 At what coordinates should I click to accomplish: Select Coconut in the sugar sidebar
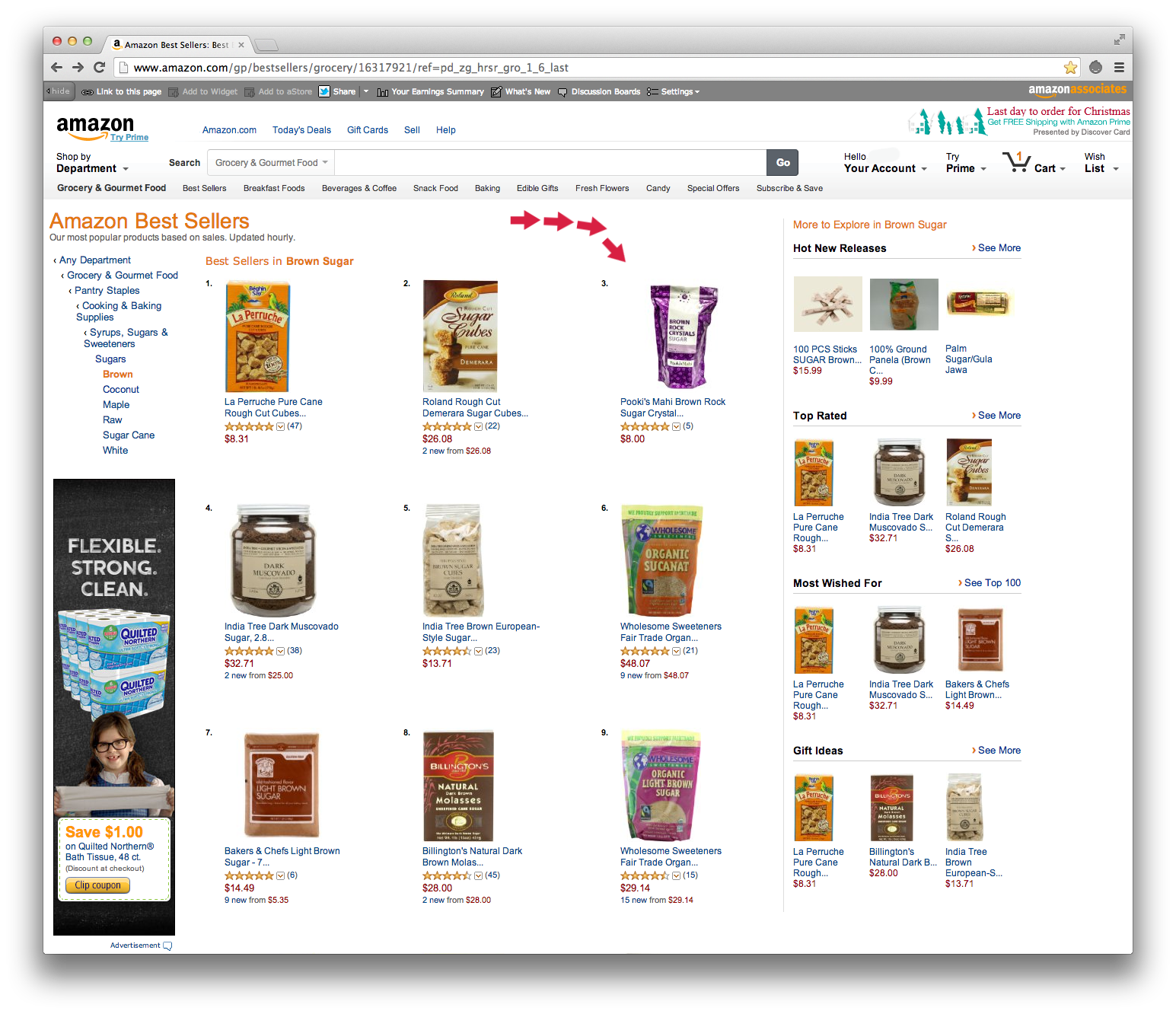click(x=121, y=390)
